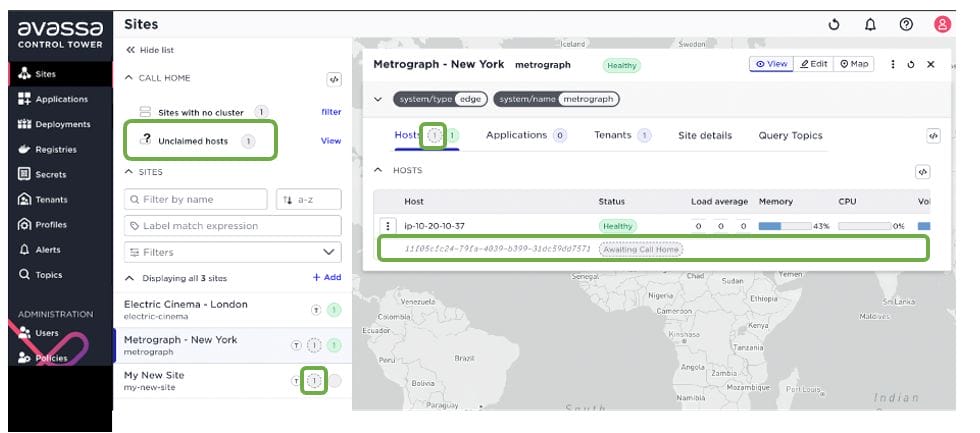This screenshot has width=980, height=433.
Task: Open the three-dot menu for host ip-10-20-10-37
Action: 388,226
